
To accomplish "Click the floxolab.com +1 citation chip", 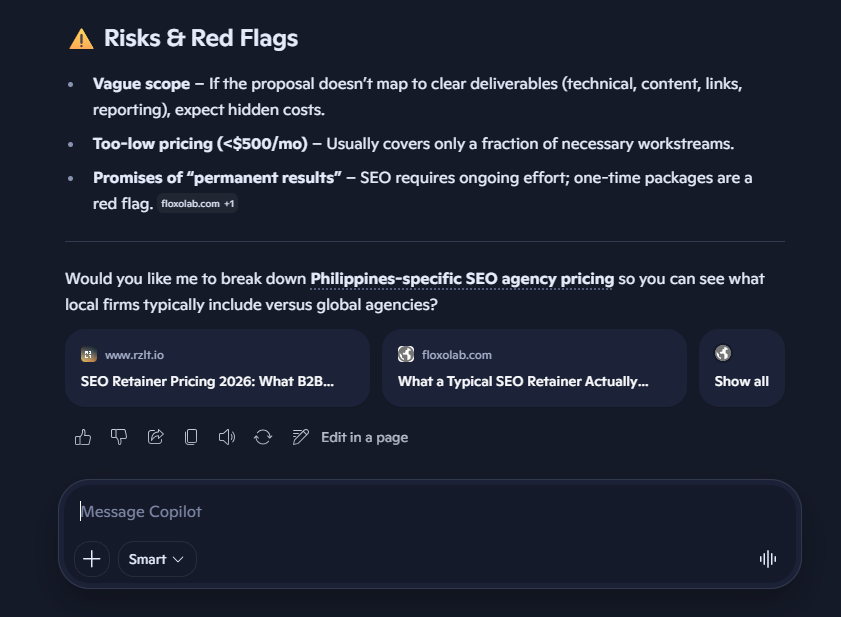I will click(x=197, y=204).
